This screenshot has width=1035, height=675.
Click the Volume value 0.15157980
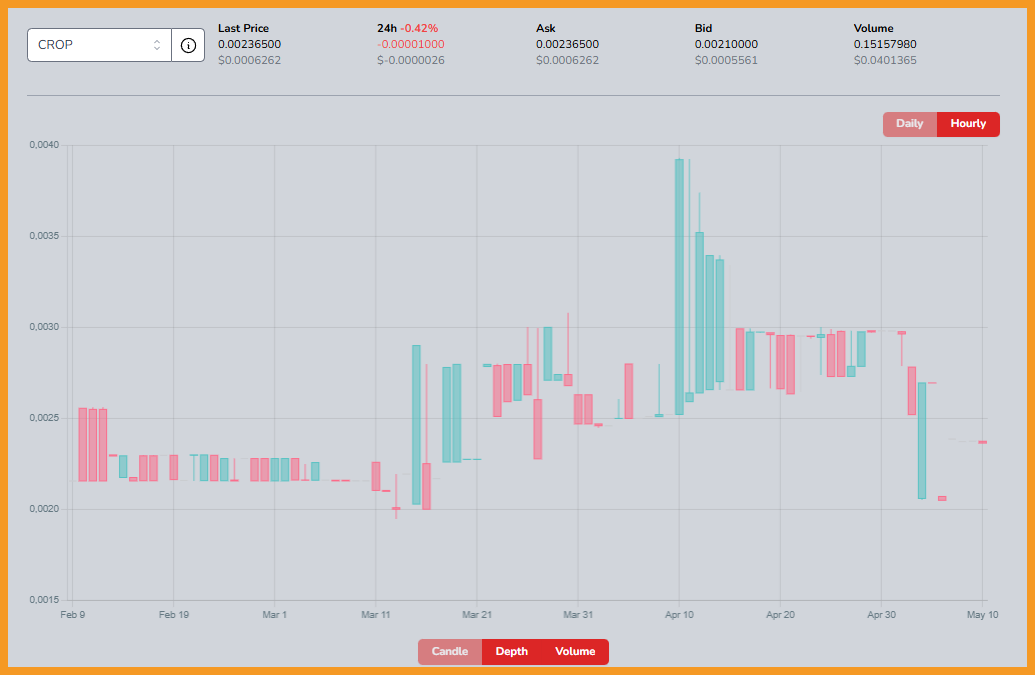885,44
